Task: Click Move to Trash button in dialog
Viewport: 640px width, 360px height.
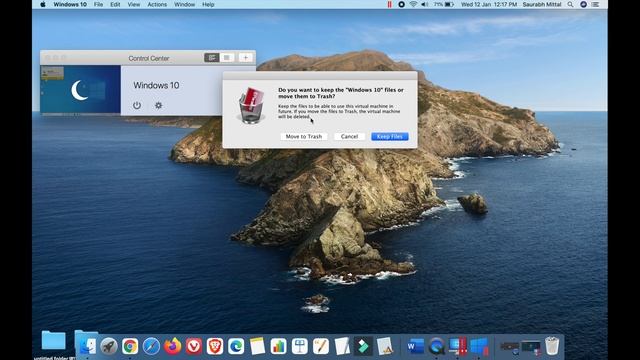Action: pos(304,136)
